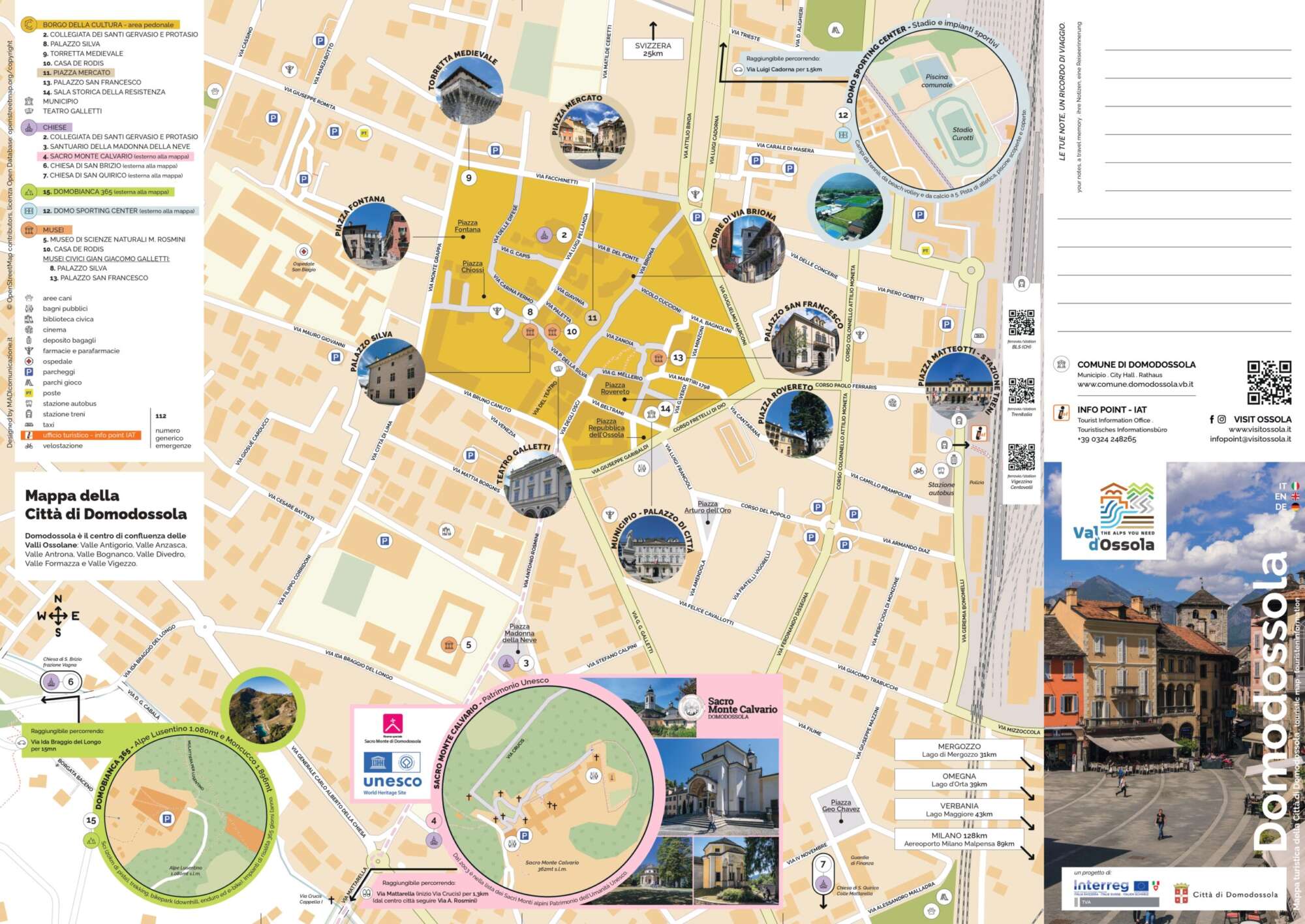Select the green Domobianca 365 legend icon
Viewport: 1305px width, 924px height.
coord(29,192)
